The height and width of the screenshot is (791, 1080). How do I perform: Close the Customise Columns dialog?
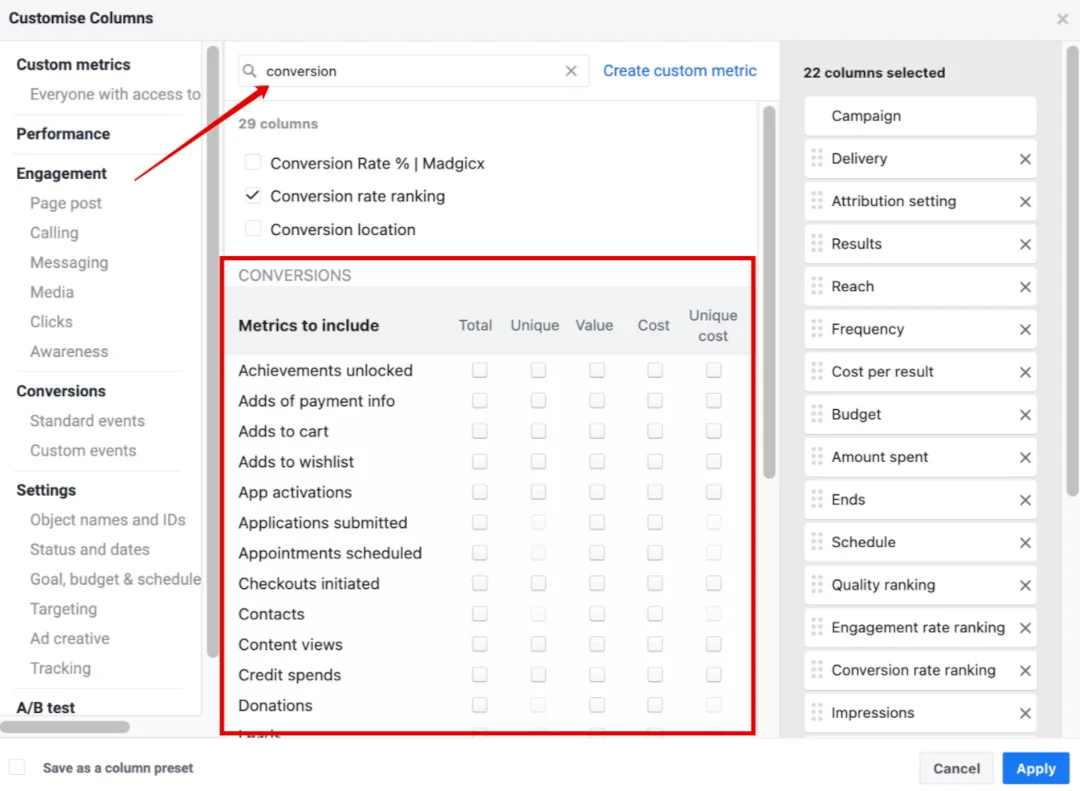point(1062,19)
